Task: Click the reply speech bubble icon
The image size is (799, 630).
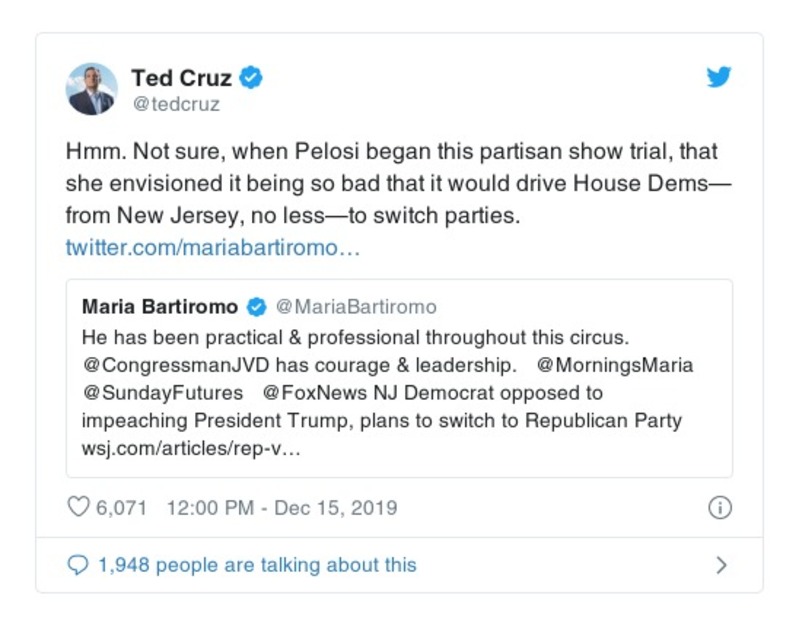Action: pyautogui.click(x=78, y=565)
